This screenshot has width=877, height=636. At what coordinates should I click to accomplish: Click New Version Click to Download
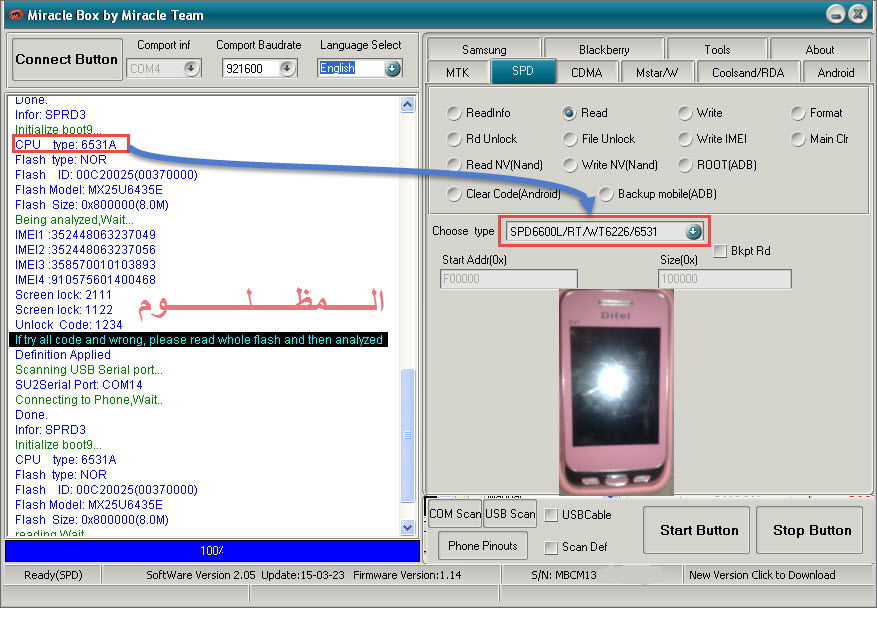pyautogui.click(x=762, y=574)
